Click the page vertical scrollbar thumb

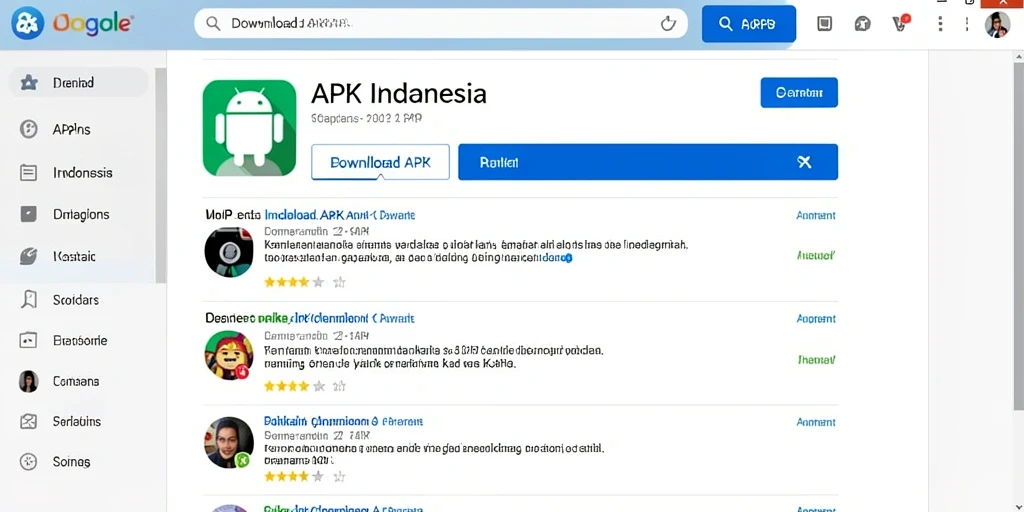1019,236
